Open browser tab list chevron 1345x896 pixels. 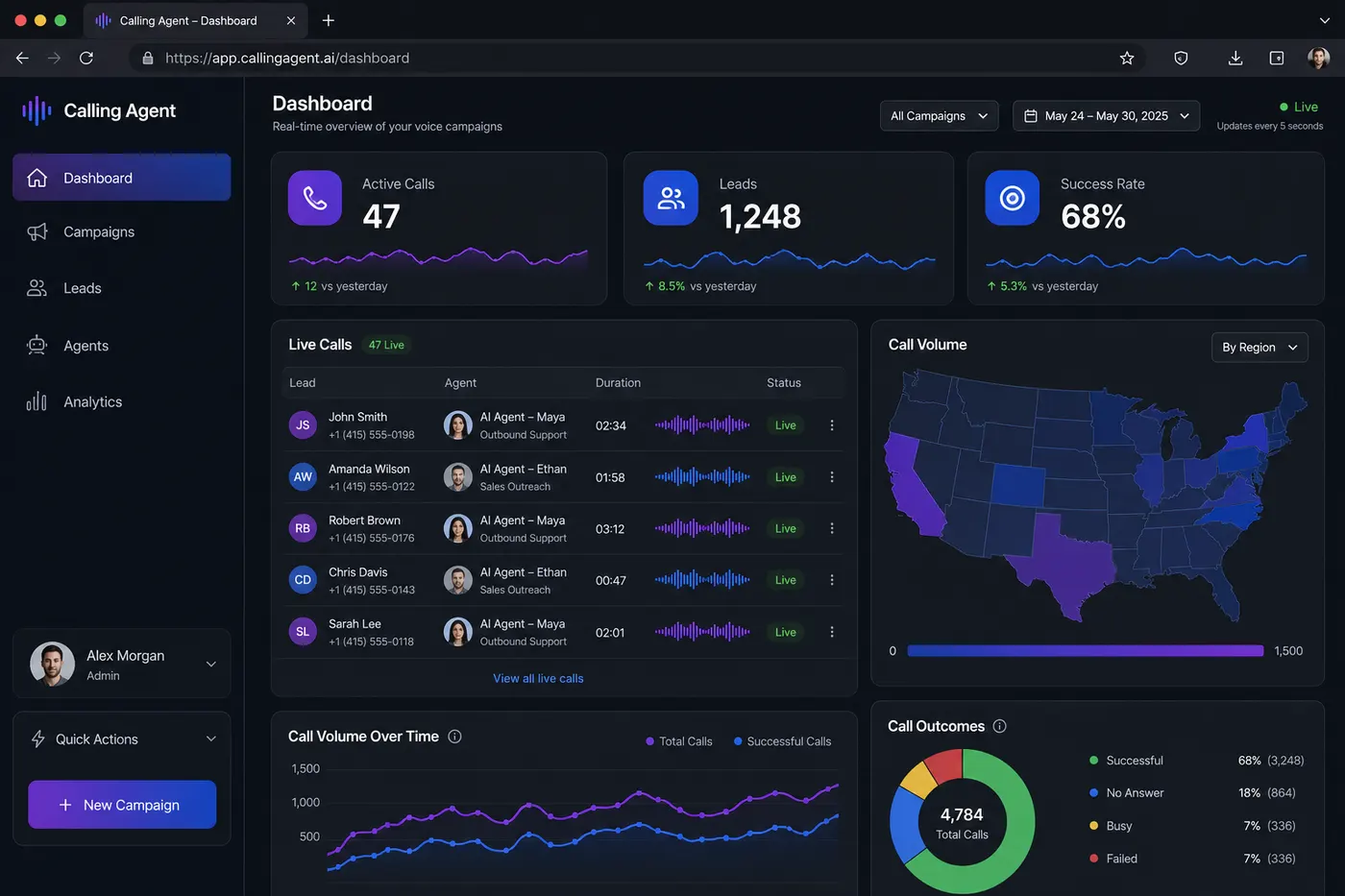[x=1325, y=20]
